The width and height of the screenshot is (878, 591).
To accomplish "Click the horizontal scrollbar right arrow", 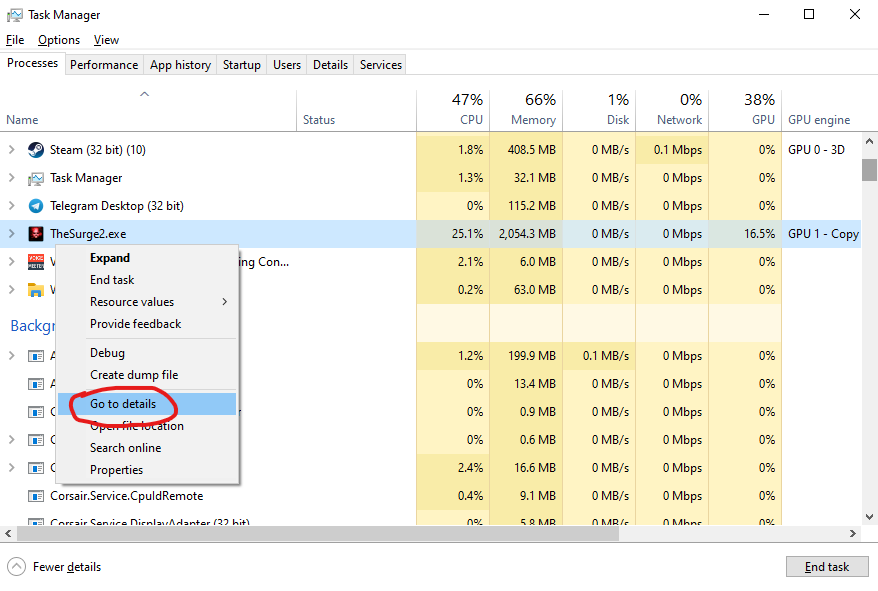I will (x=853, y=534).
